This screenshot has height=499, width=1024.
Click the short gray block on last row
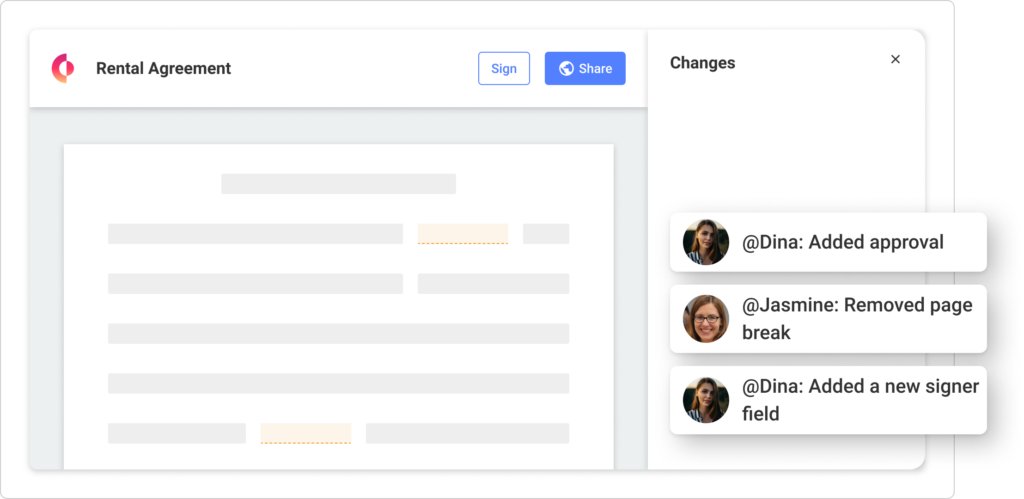coord(177,434)
